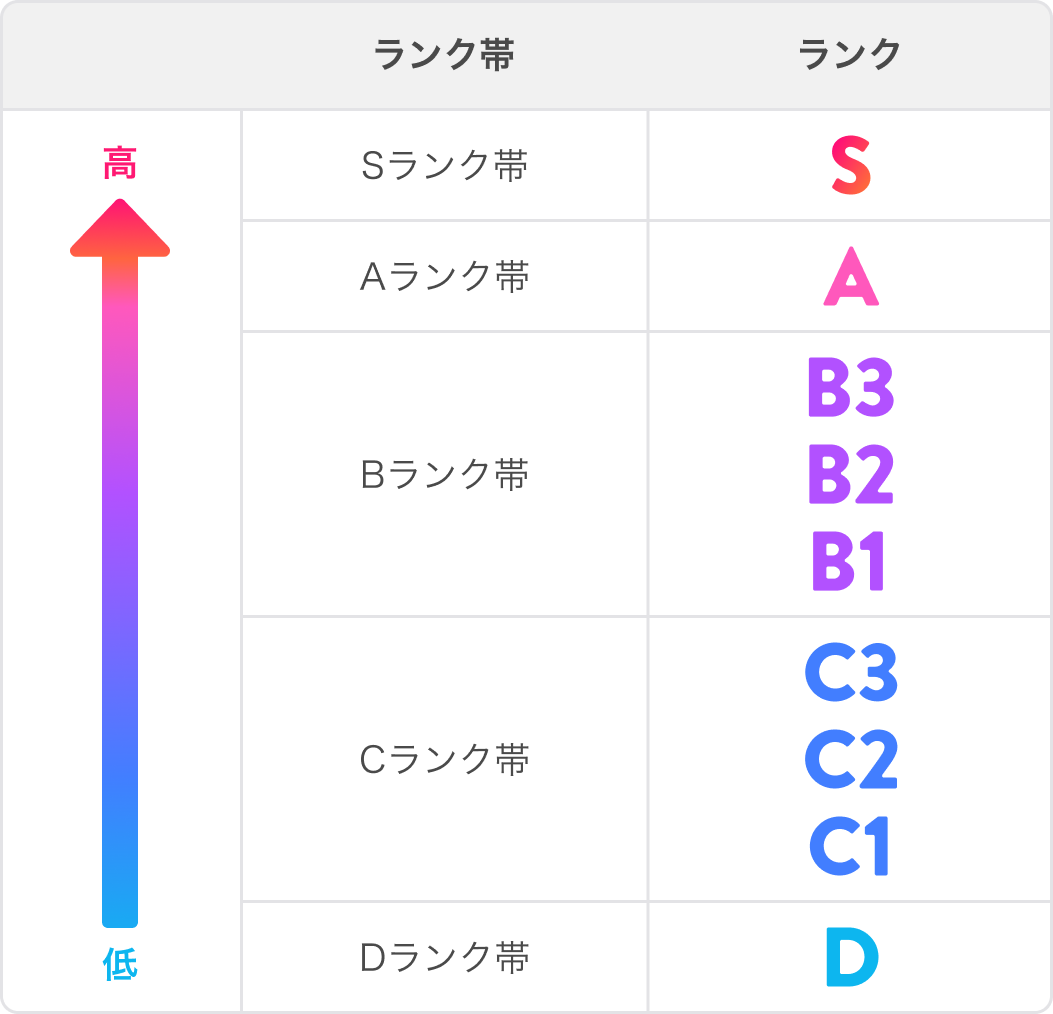This screenshot has width=1053, height=1014.
Task: Click the ランク帯 column header
Action: click(x=444, y=55)
